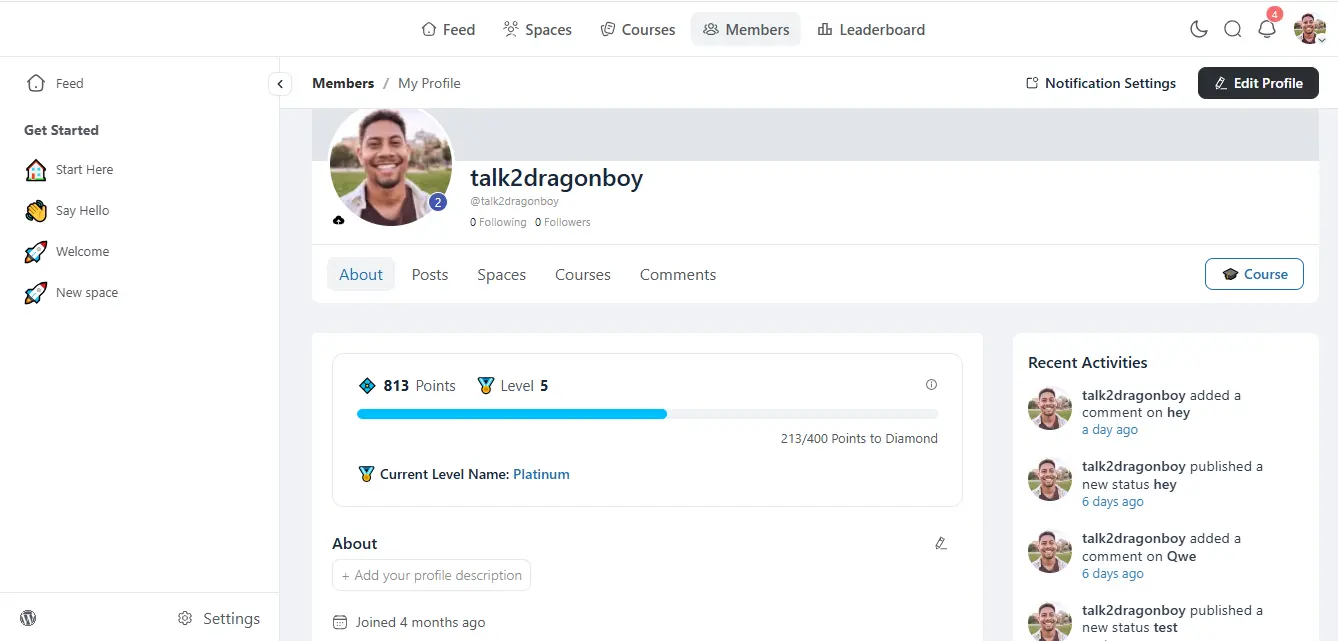Click the points progress bar

(x=647, y=414)
